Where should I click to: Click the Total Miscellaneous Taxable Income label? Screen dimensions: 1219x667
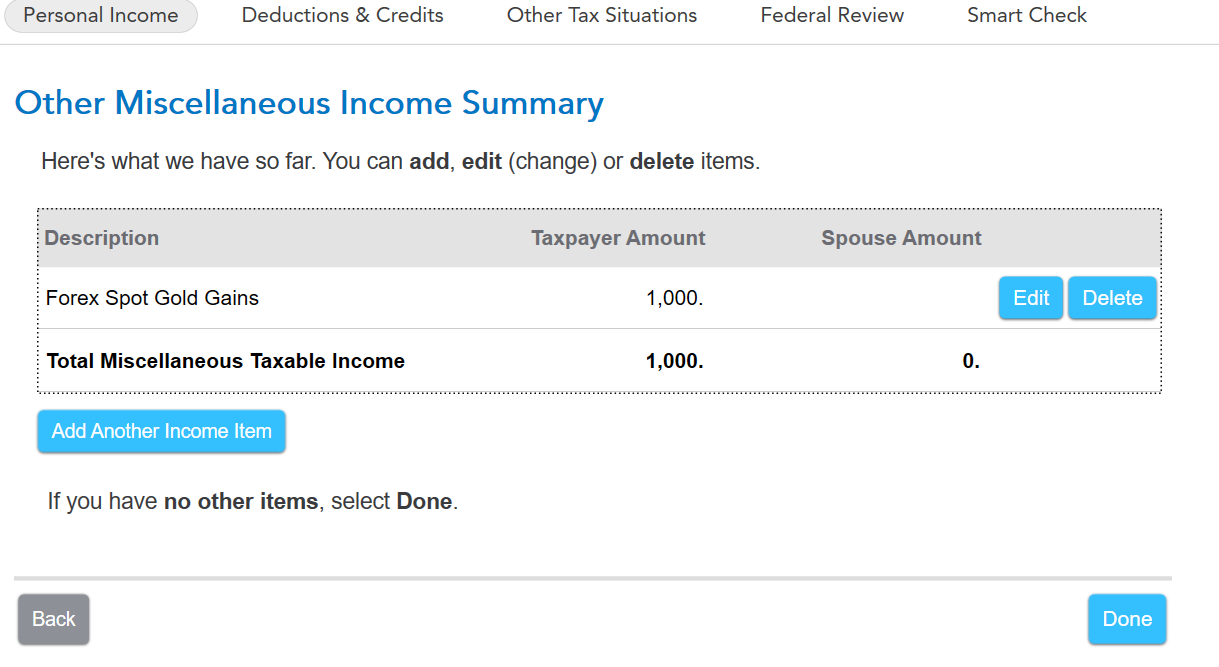pos(226,361)
